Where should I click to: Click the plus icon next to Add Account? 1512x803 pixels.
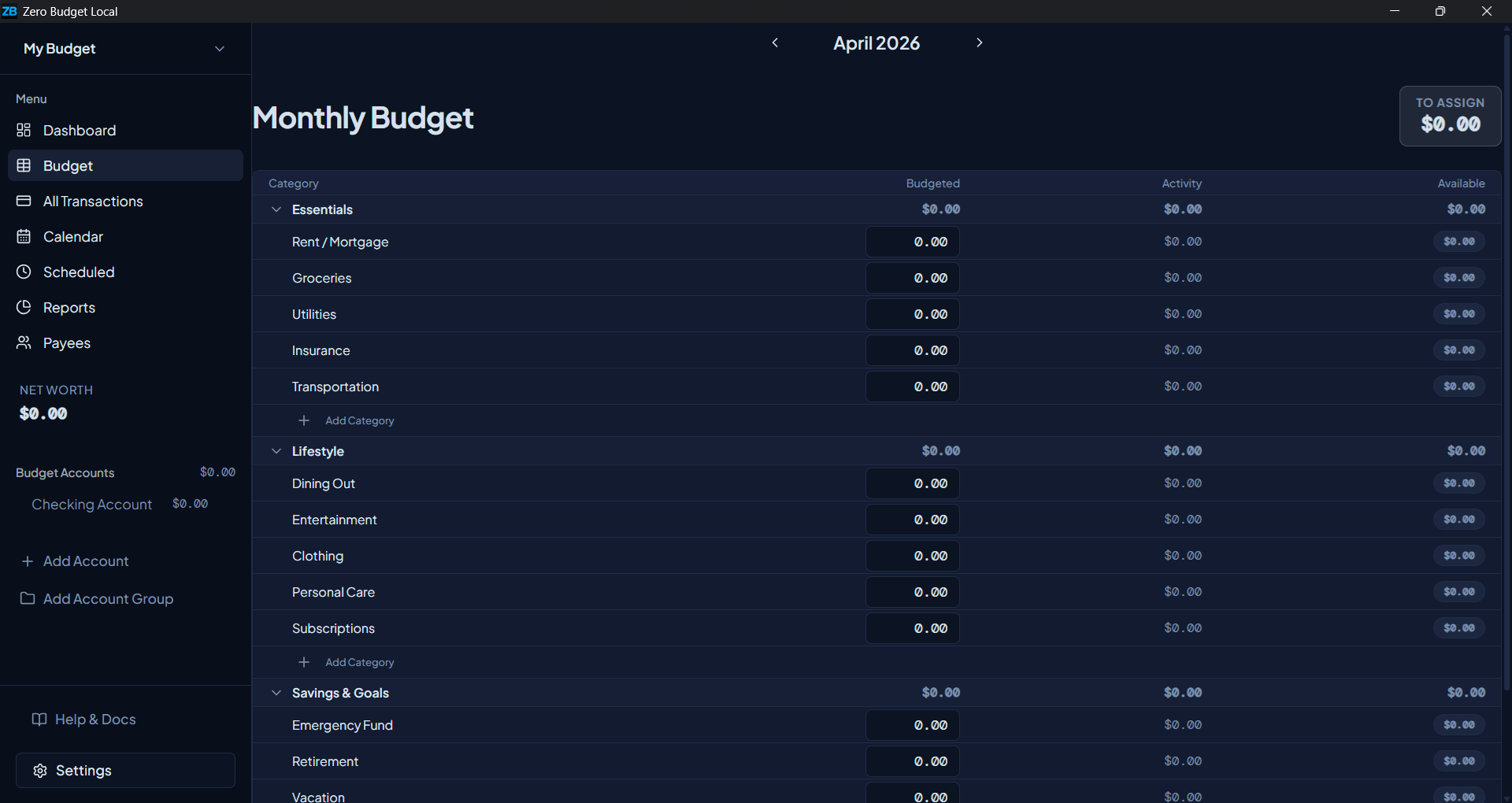pos(27,561)
